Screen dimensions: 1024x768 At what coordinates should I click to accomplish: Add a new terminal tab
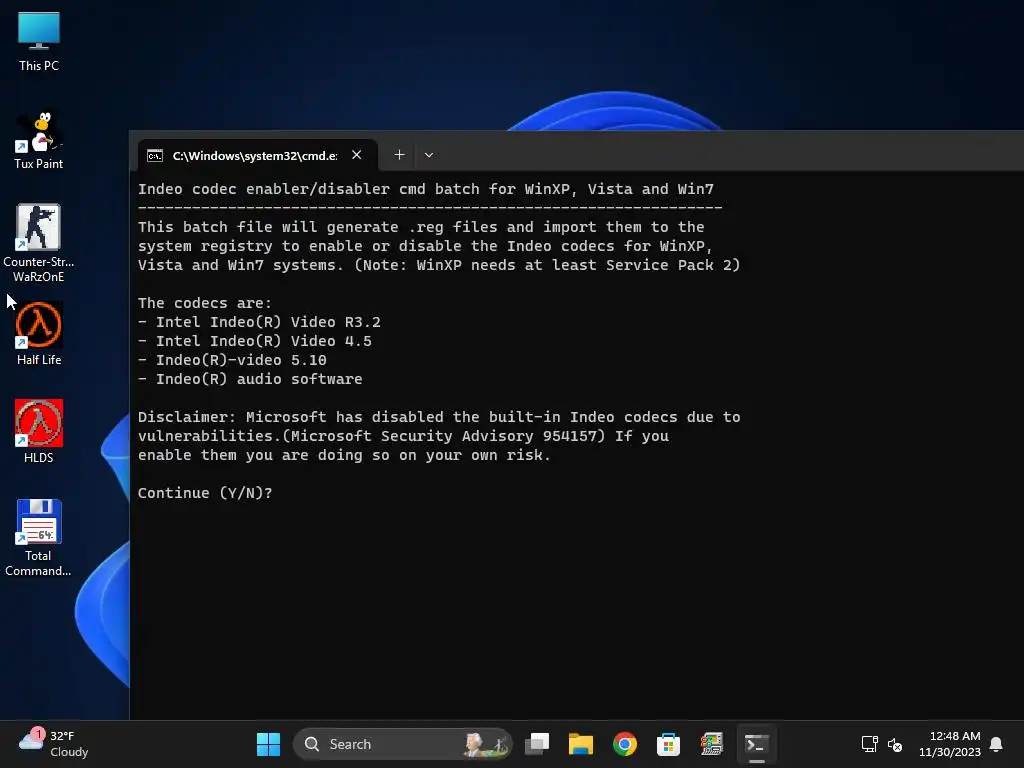(x=399, y=155)
